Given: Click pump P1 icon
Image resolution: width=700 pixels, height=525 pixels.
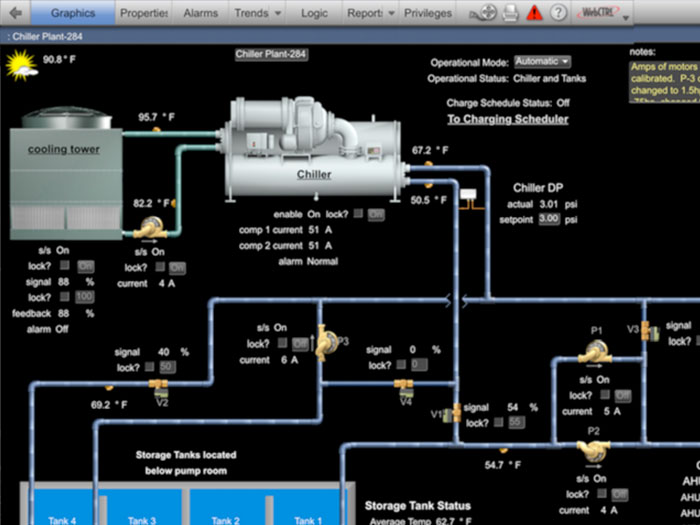Looking at the screenshot, I should click(595, 352).
